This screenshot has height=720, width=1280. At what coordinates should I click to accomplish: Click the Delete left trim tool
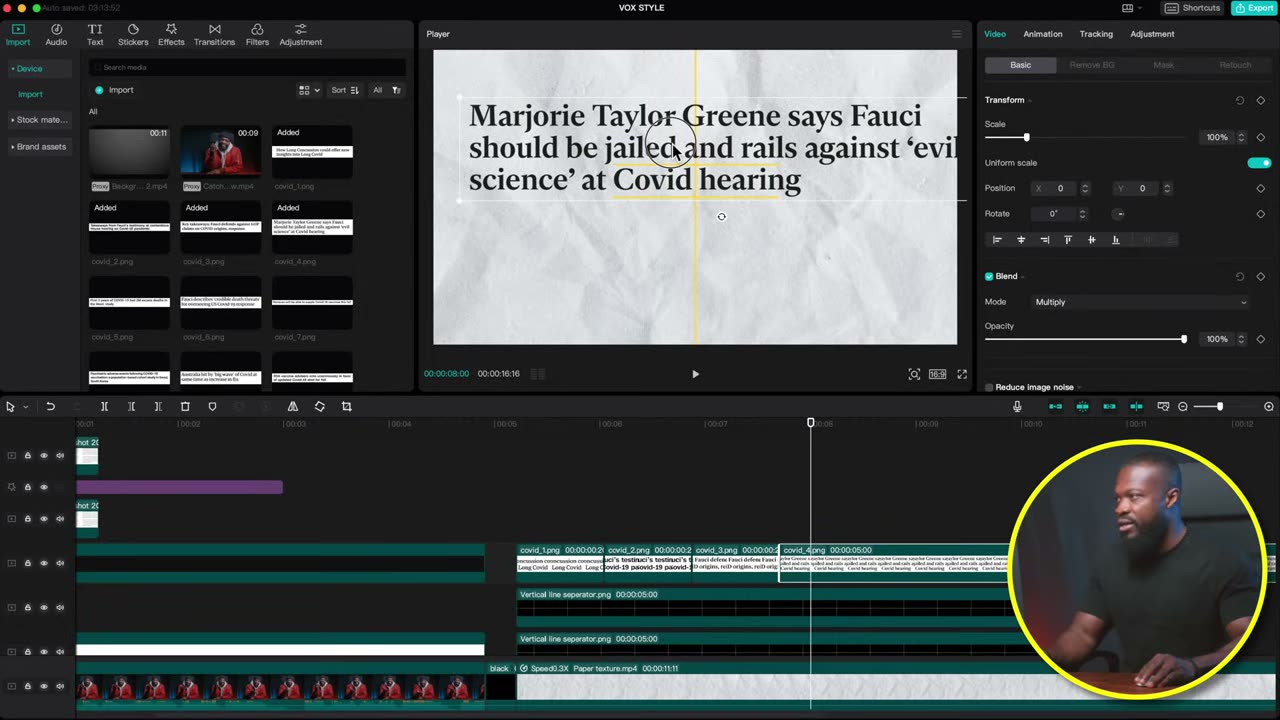click(x=131, y=407)
